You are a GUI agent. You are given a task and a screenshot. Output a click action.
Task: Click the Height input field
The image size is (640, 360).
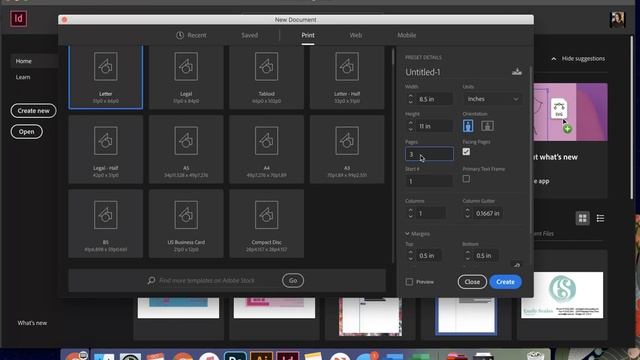pos(434,126)
